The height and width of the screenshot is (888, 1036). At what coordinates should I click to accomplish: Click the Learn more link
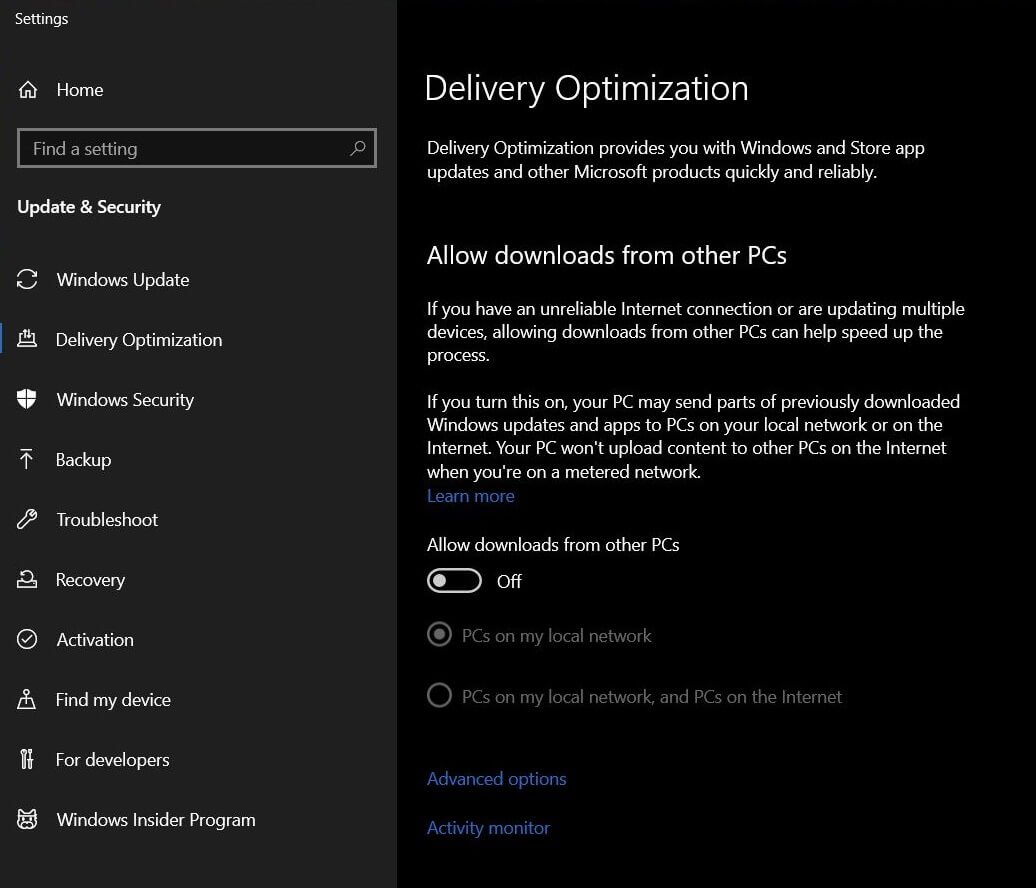[470, 496]
